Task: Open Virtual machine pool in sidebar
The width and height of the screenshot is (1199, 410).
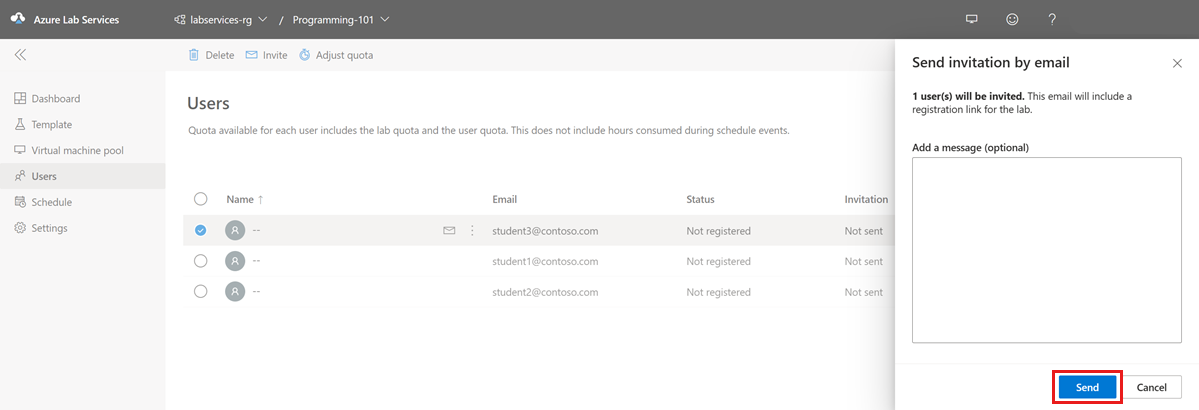Action: pyautogui.click(x=77, y=150)
